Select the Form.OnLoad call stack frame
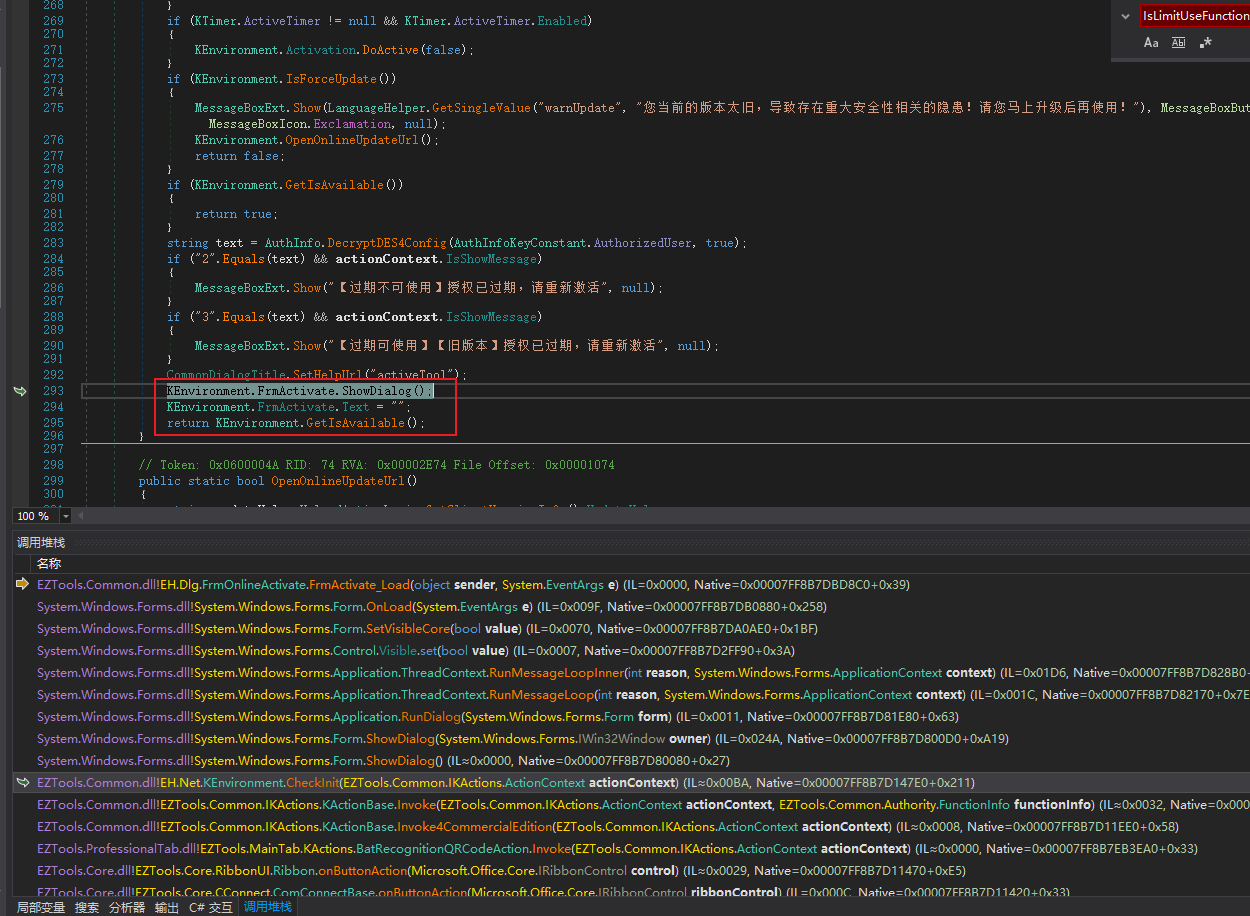This screenshot has width=1250, height=916. tap(300, 606)
